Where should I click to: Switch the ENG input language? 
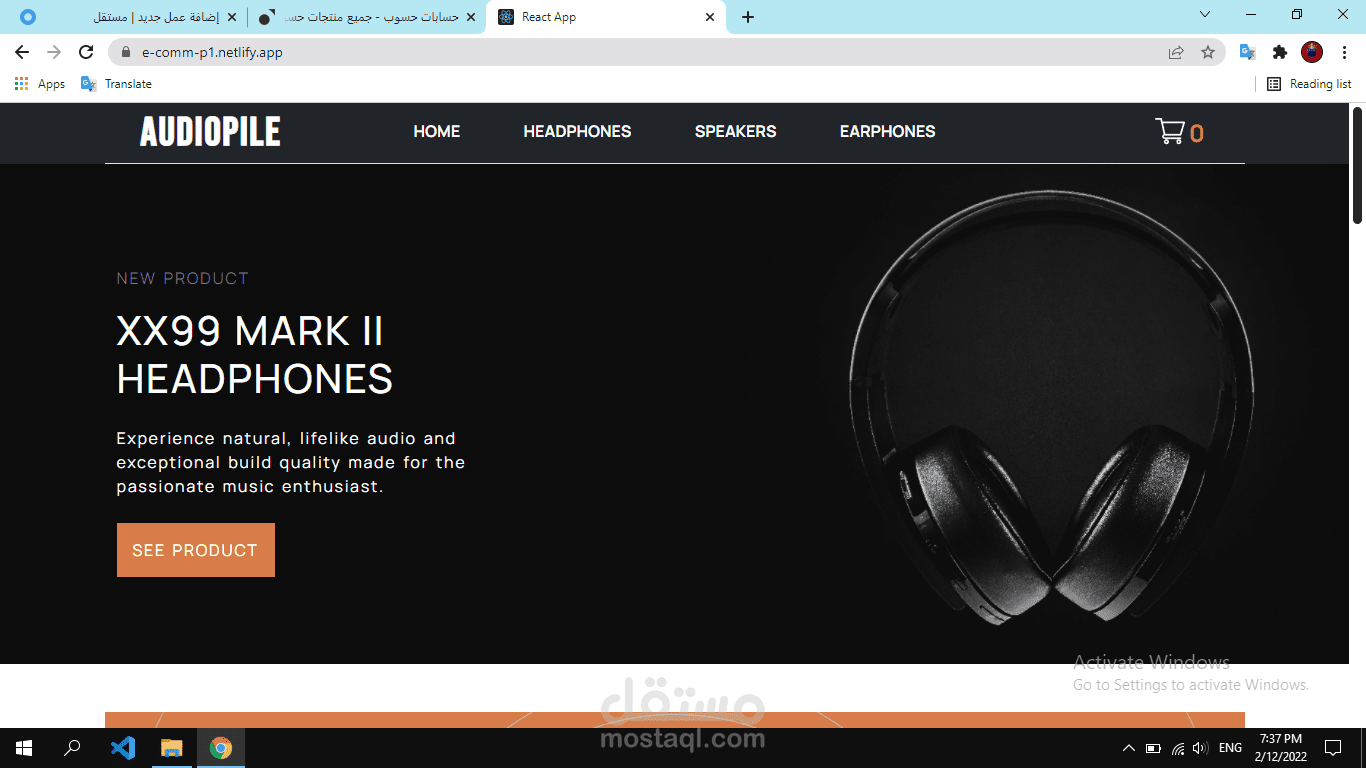pyautogui.click(x=1230, y=748)
